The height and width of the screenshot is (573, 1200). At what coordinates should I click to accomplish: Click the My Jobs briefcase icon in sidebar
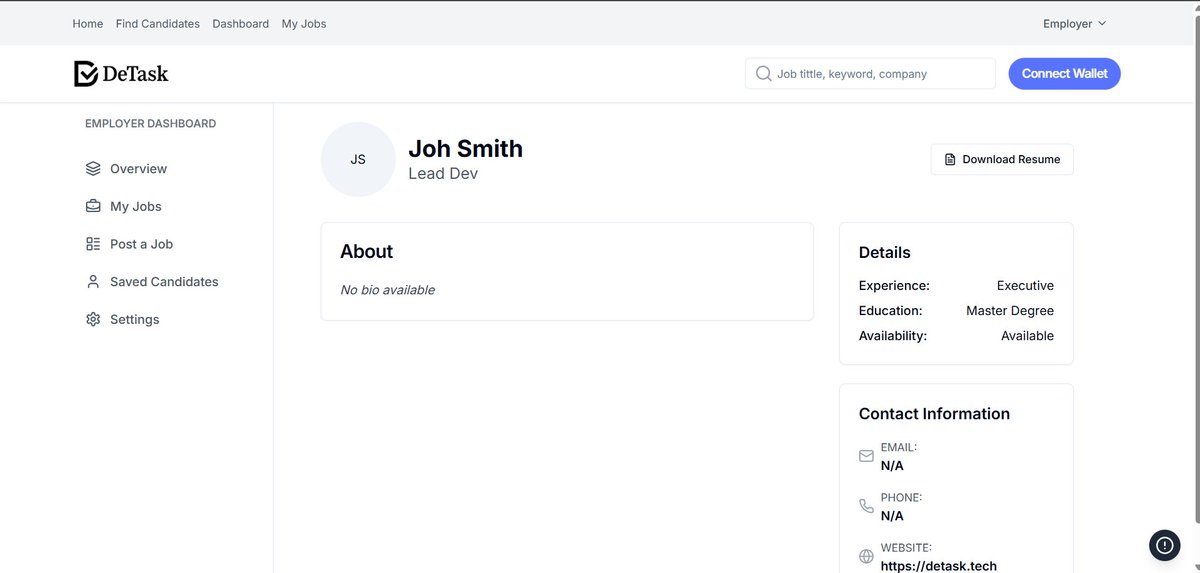coord(93,206)
